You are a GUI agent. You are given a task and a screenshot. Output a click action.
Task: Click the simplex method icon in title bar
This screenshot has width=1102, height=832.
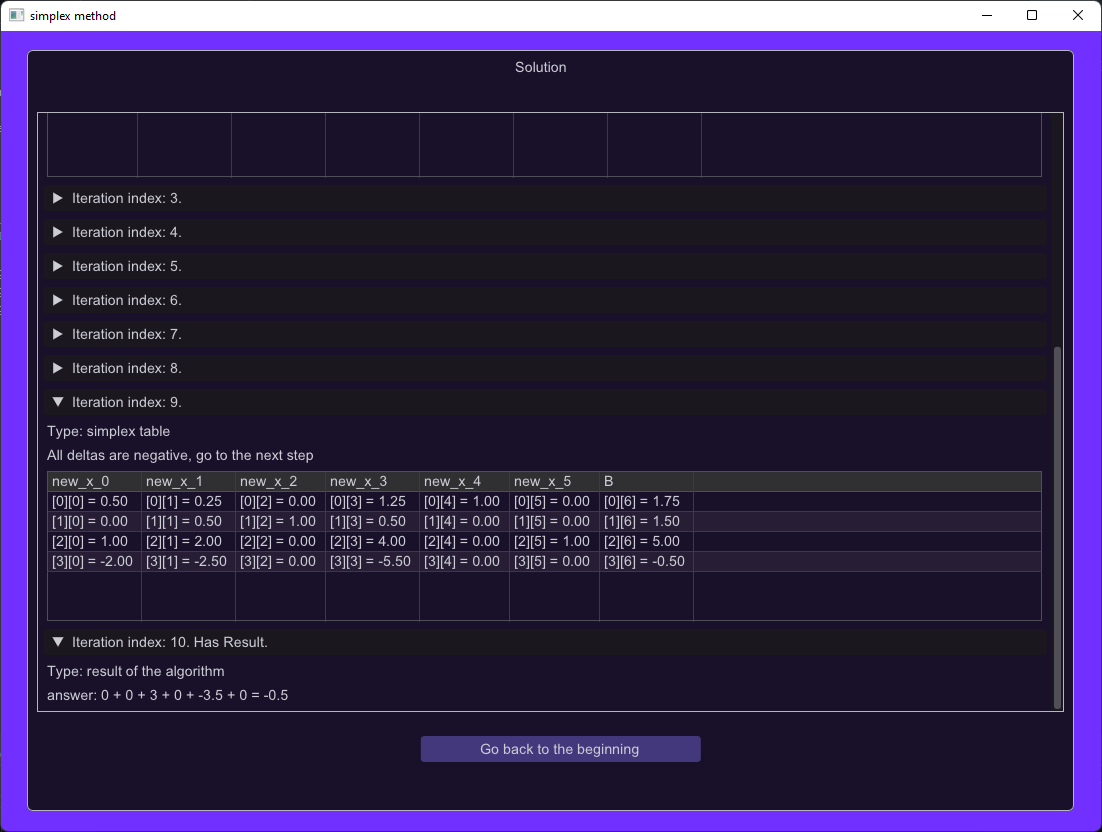15,15
